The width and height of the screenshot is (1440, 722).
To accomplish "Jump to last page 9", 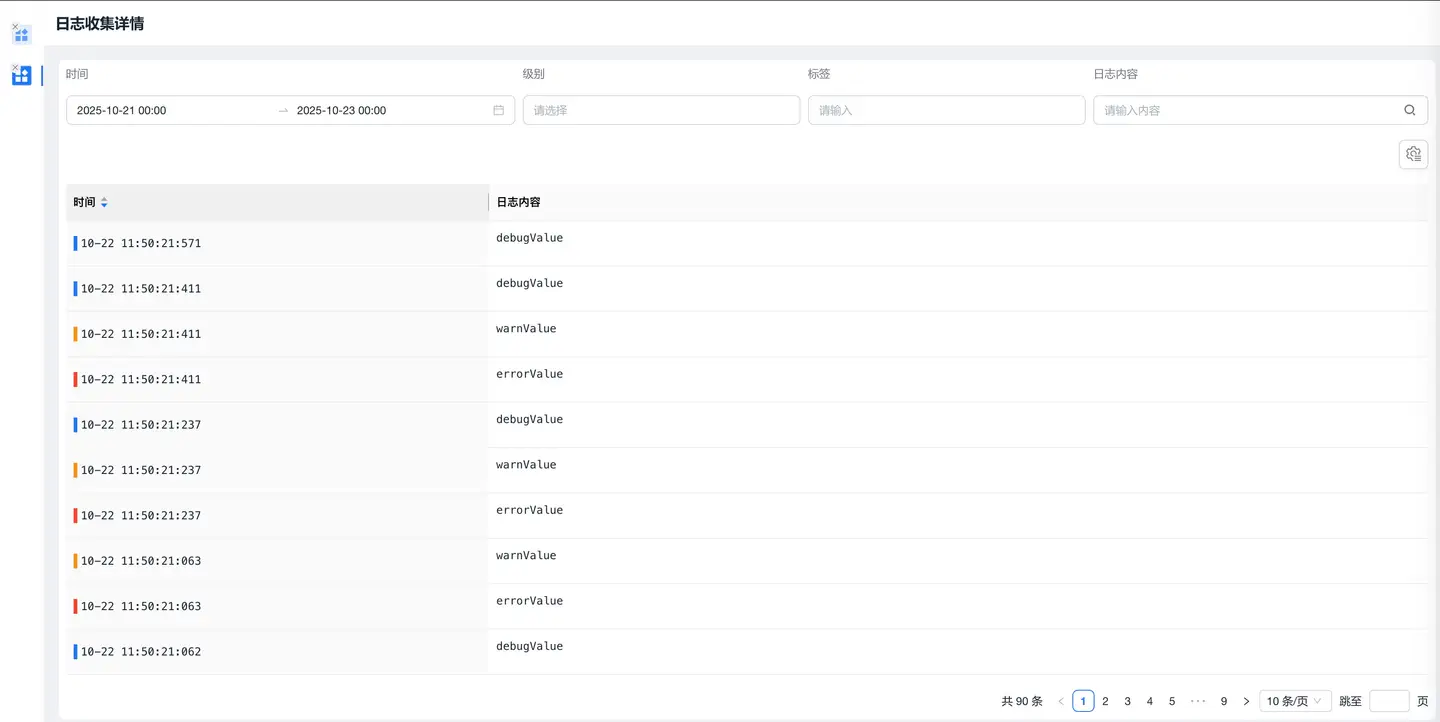I will [x=1223, y=701].
